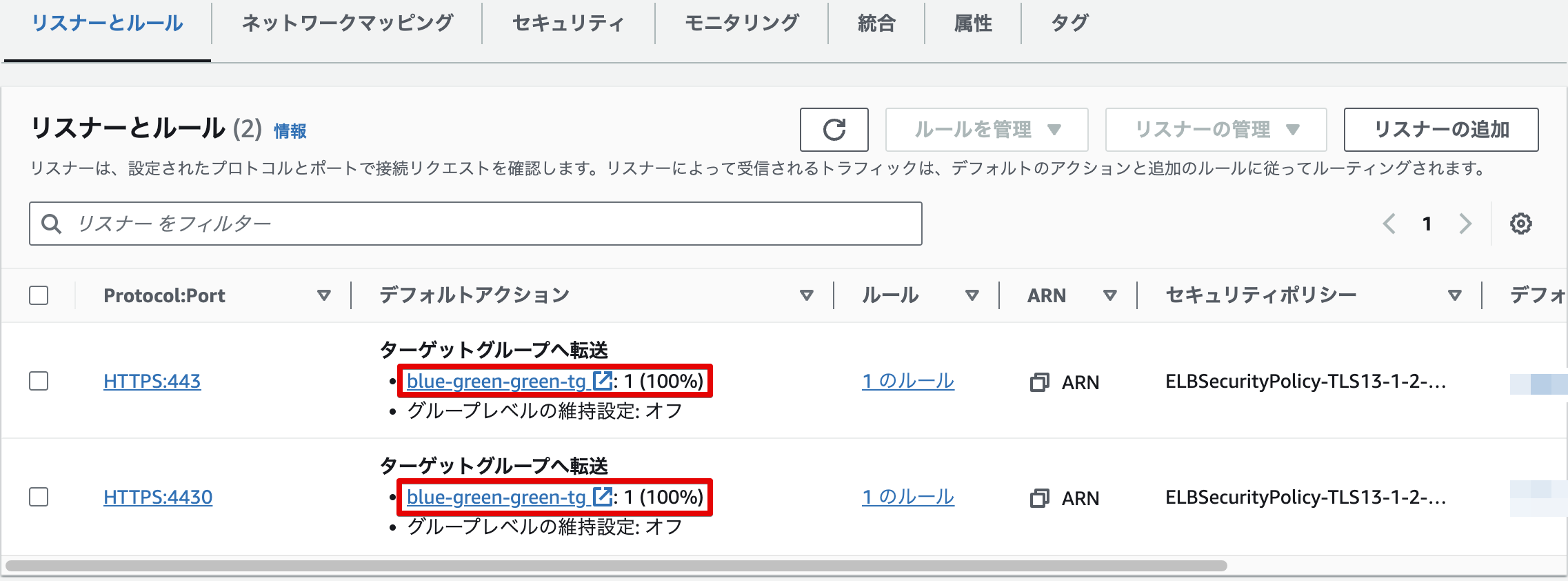The width and height of the screenshot is (1568, 581).
Task: Open the HTTPS:4430 listener link
Action: point(158,497)
